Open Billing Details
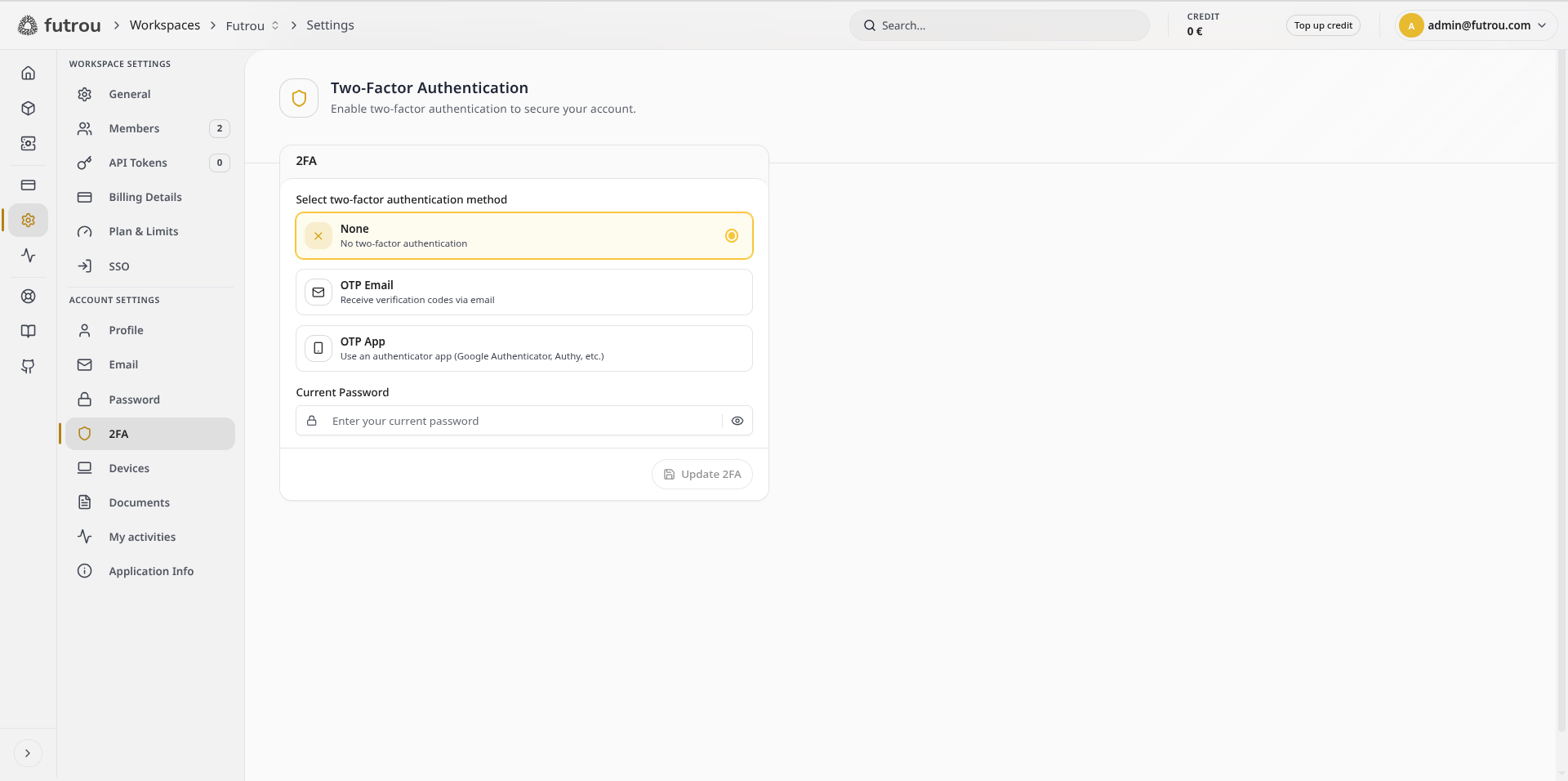The width and height of the screenshot is (1568, 781). tap(150, 198)
